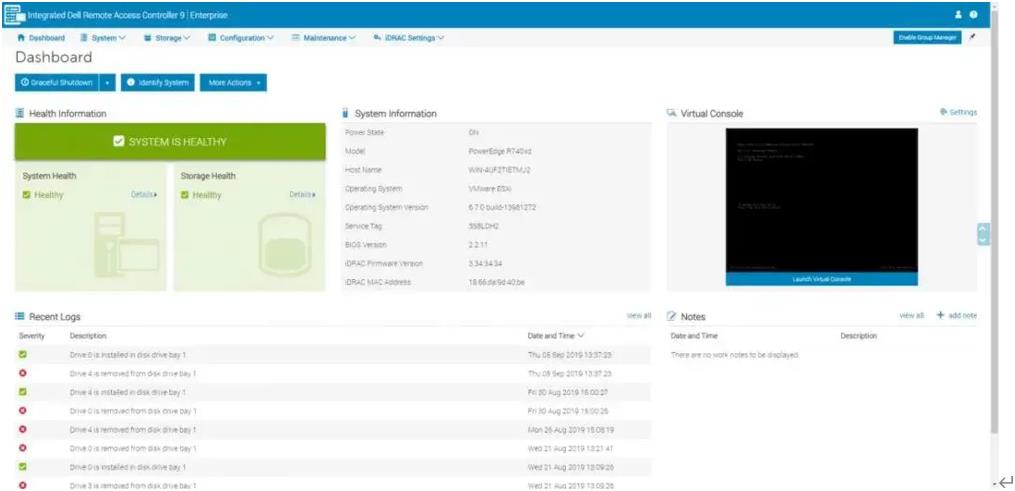Click the Virtual Console section icon
This screenshot has width=1015, height=491.
coord(671,113)
